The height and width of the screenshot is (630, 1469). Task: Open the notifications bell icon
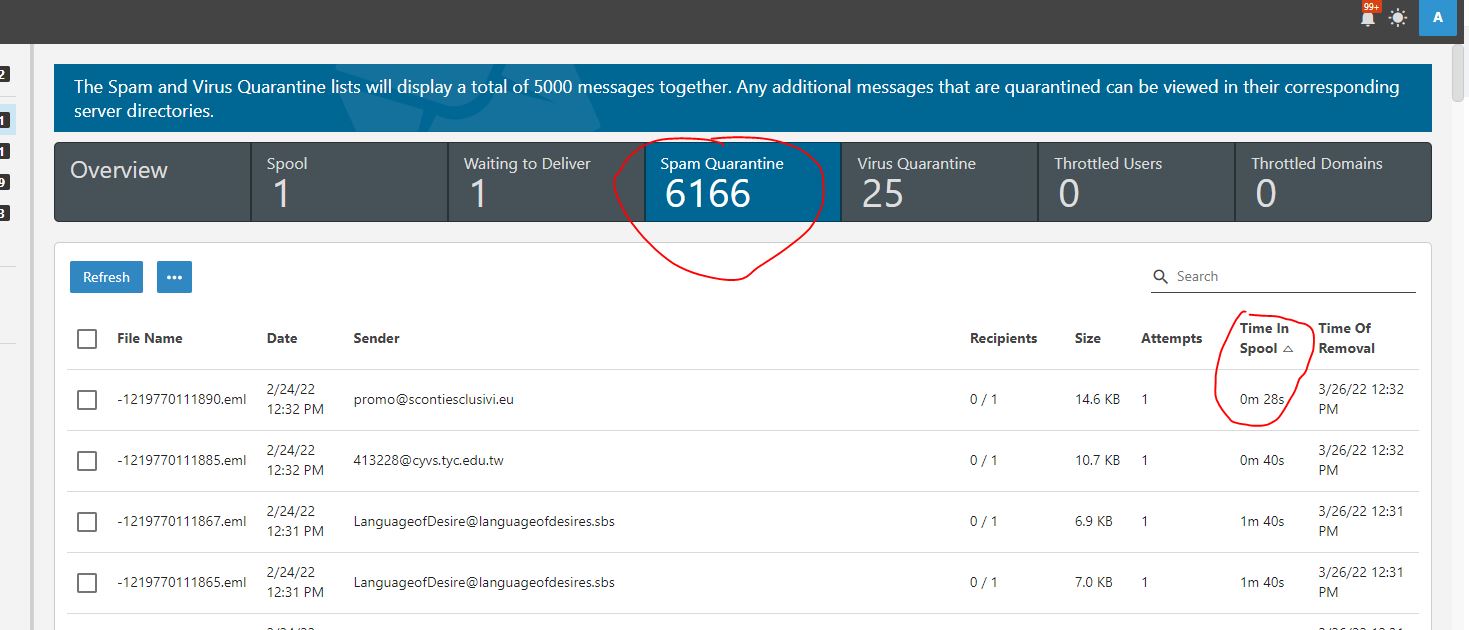coord(1367,17)
